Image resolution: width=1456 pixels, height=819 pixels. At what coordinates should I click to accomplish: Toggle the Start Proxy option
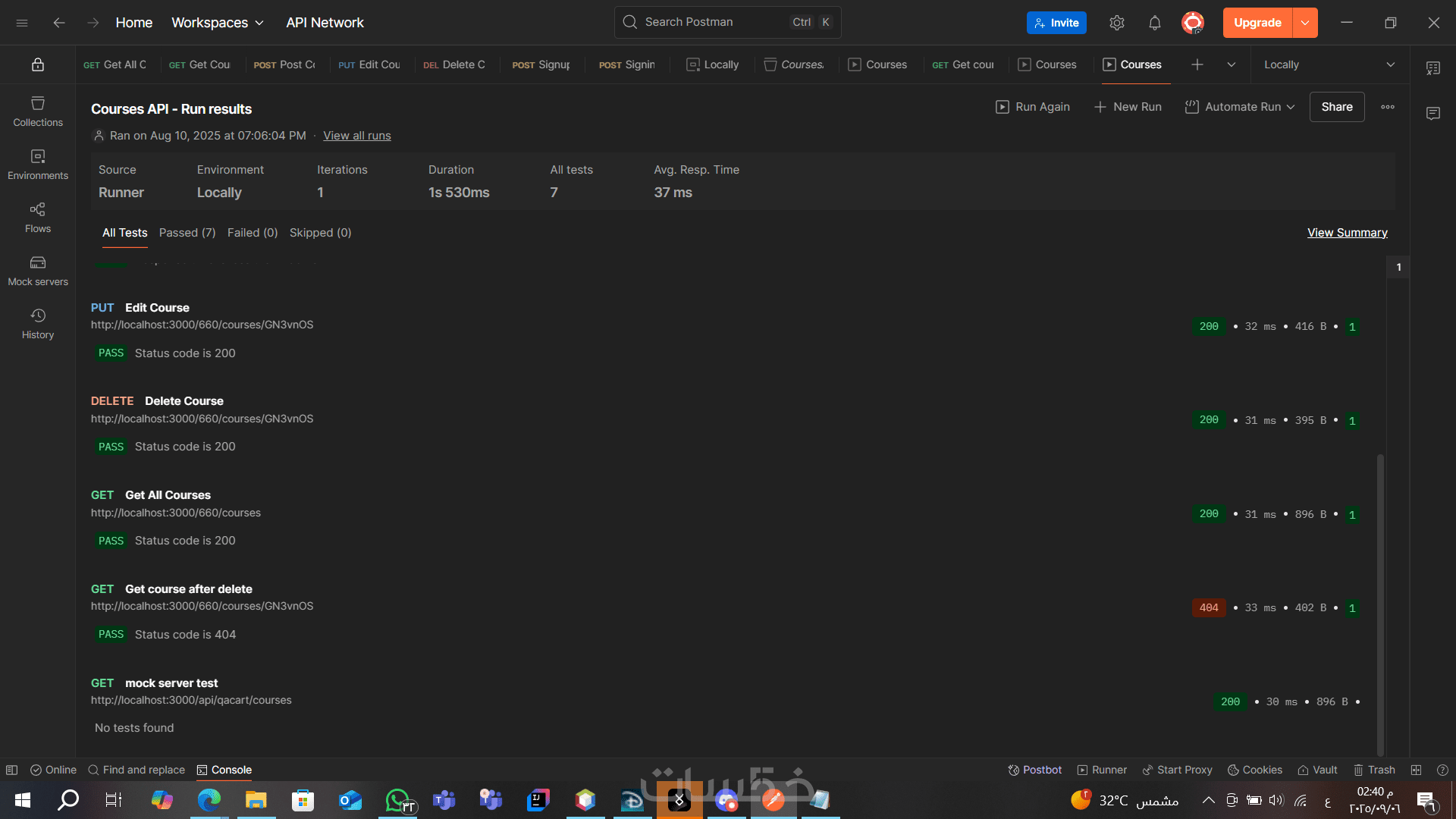pos(1177,770)
